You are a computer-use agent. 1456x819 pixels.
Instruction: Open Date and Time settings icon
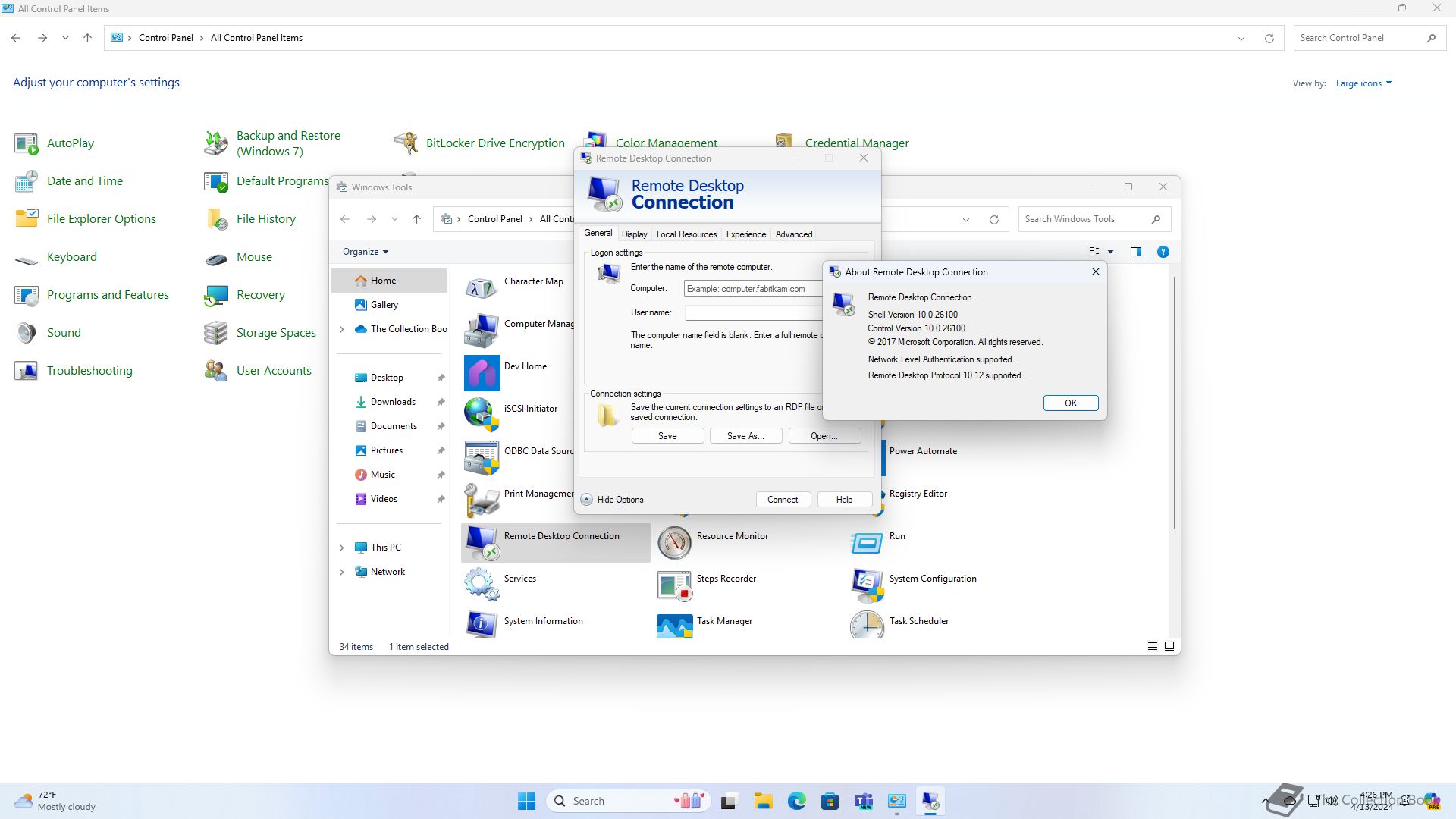26,181
